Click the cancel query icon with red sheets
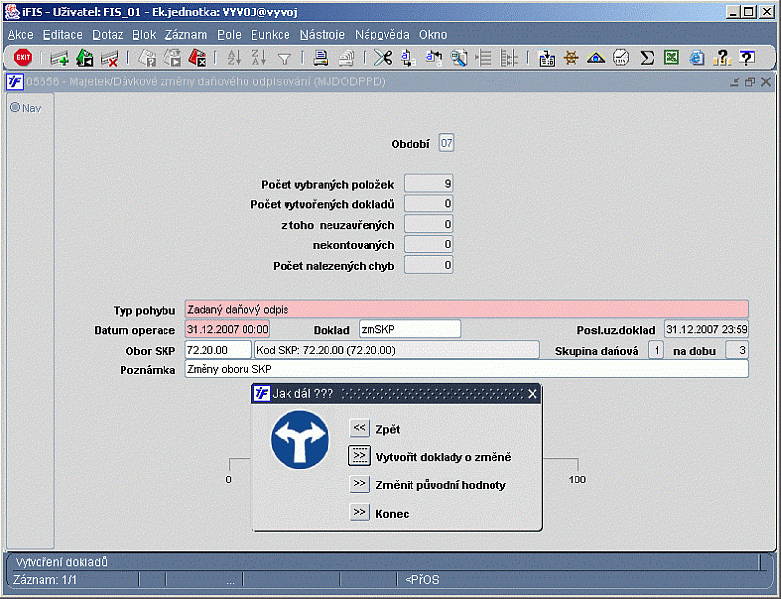The image size is (781, 599). (197, 58)
